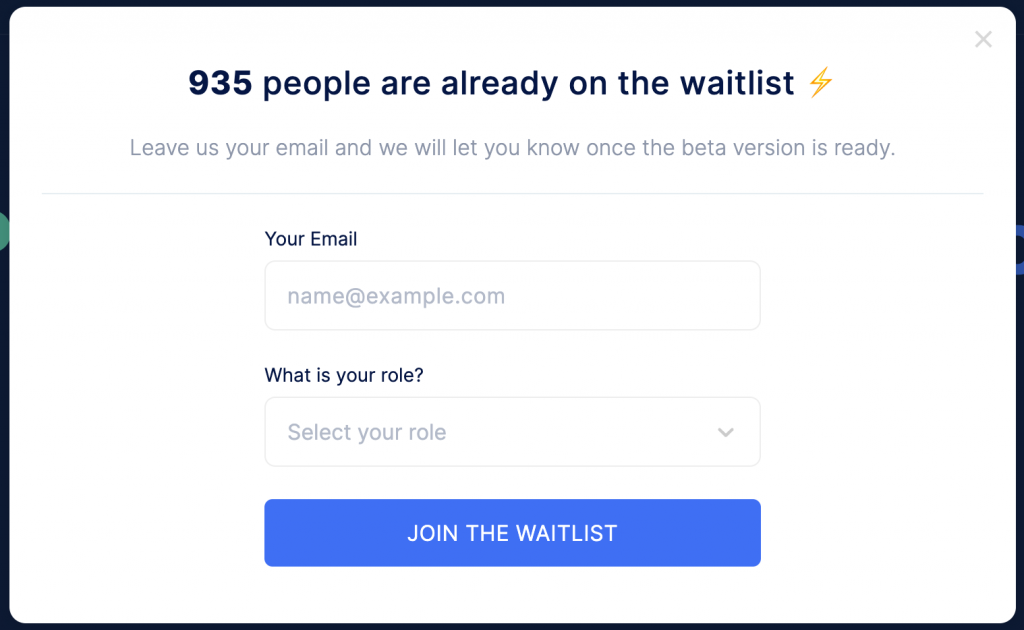Click the chevron arrow in role selector
The image size is (1024, 630).
726,432
